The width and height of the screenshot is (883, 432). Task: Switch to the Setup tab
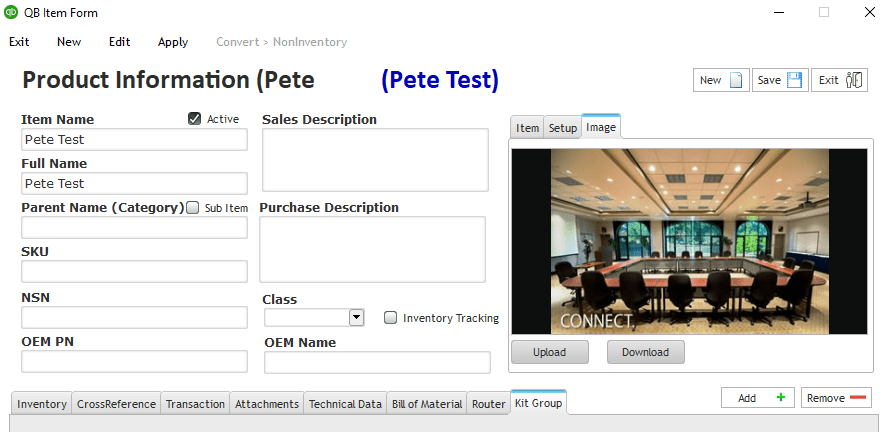point(562,128)
